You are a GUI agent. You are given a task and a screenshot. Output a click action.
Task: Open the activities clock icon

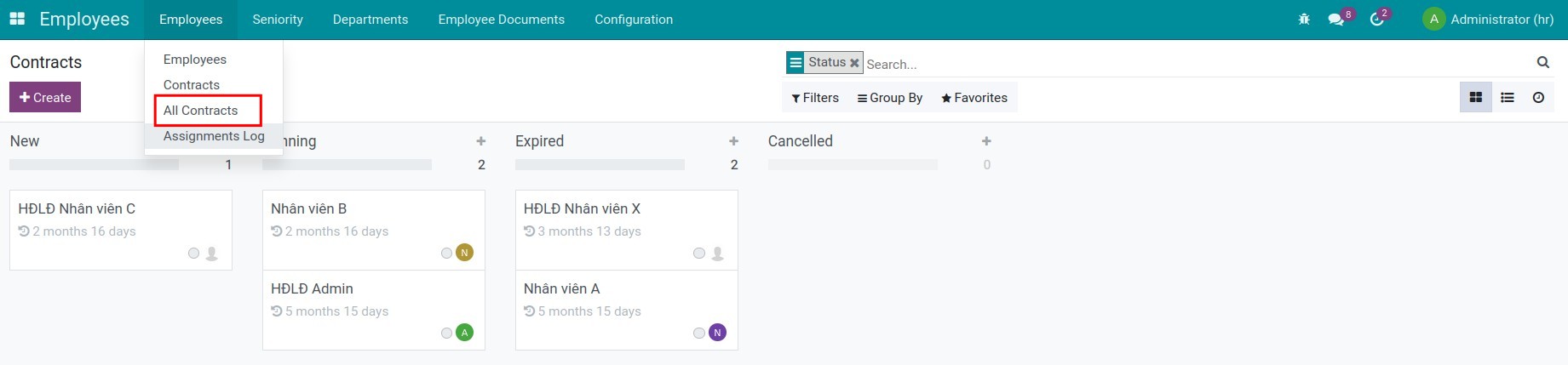coord(1376,19)
